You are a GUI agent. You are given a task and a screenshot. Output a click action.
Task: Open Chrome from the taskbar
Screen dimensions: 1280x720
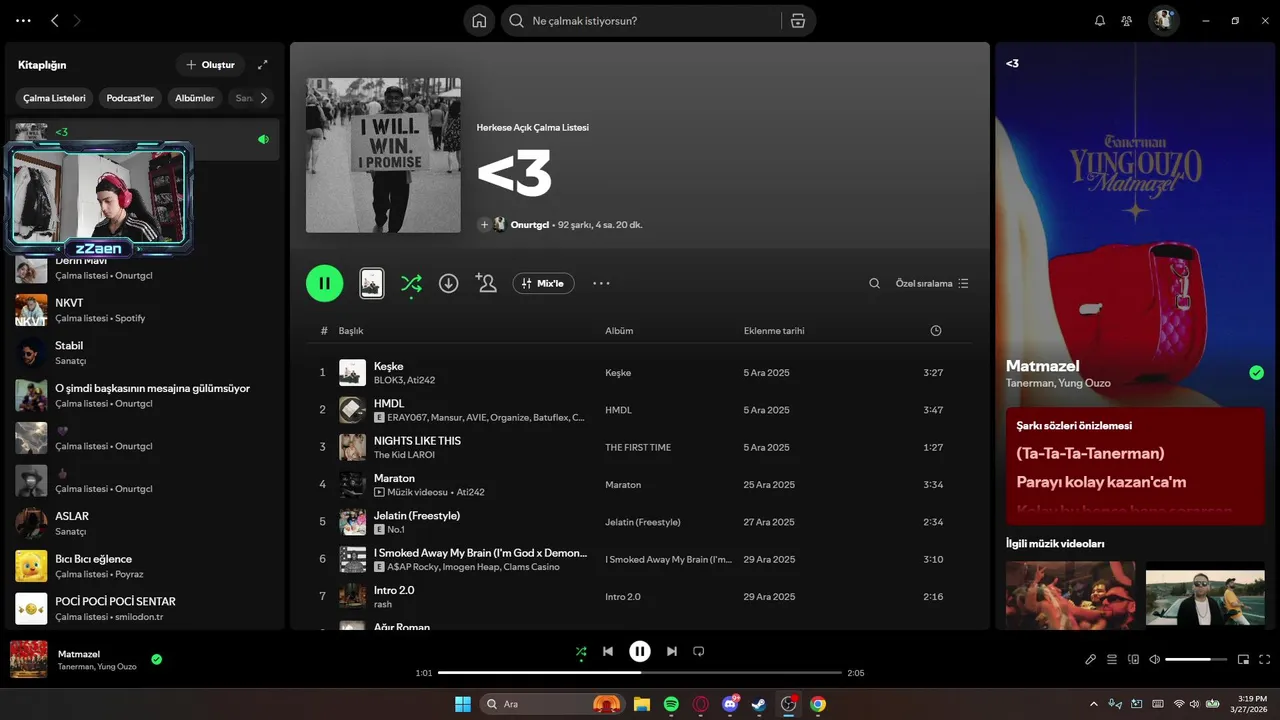(818, 704)
